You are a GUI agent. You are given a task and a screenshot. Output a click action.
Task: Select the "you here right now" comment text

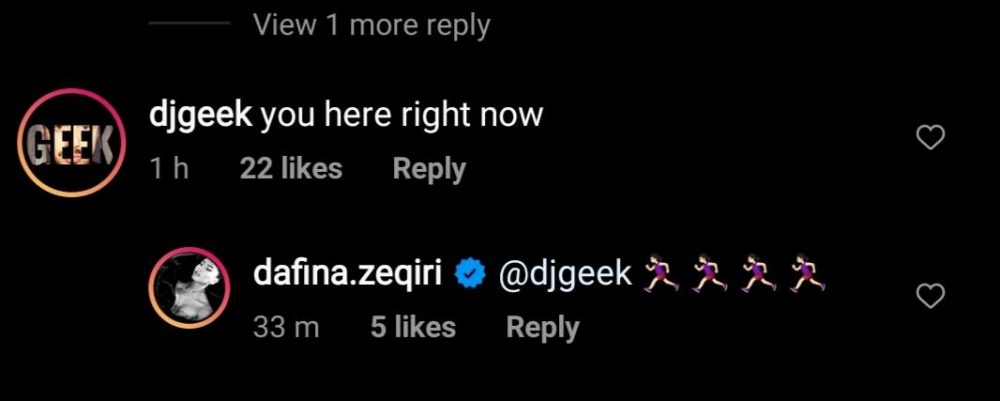click(x=401, y=116)
